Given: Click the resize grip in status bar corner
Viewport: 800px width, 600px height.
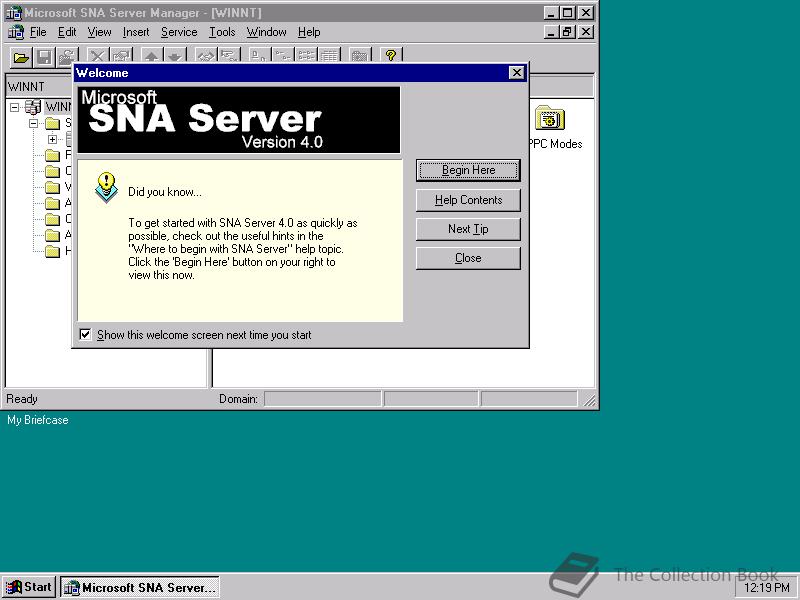Looking at the screenshot, I should [x=589, y=401].
